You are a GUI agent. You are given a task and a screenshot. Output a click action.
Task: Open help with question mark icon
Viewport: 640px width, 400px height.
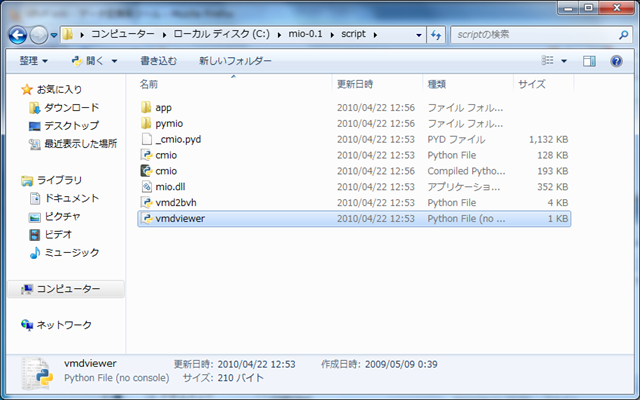pos(616,61)
